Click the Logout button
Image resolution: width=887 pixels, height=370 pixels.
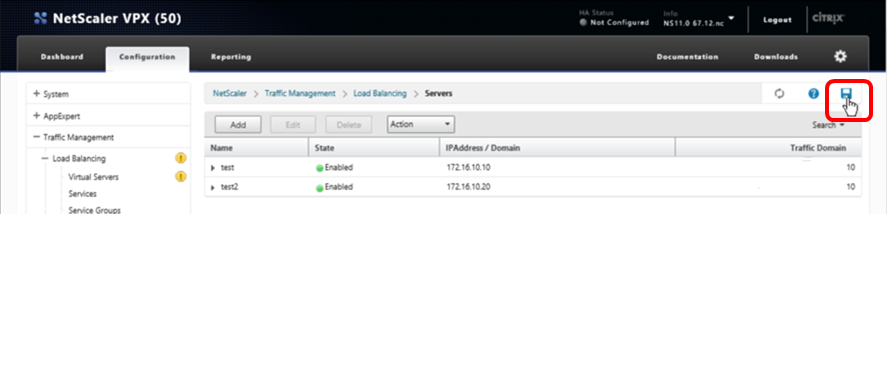click(777, 20)
